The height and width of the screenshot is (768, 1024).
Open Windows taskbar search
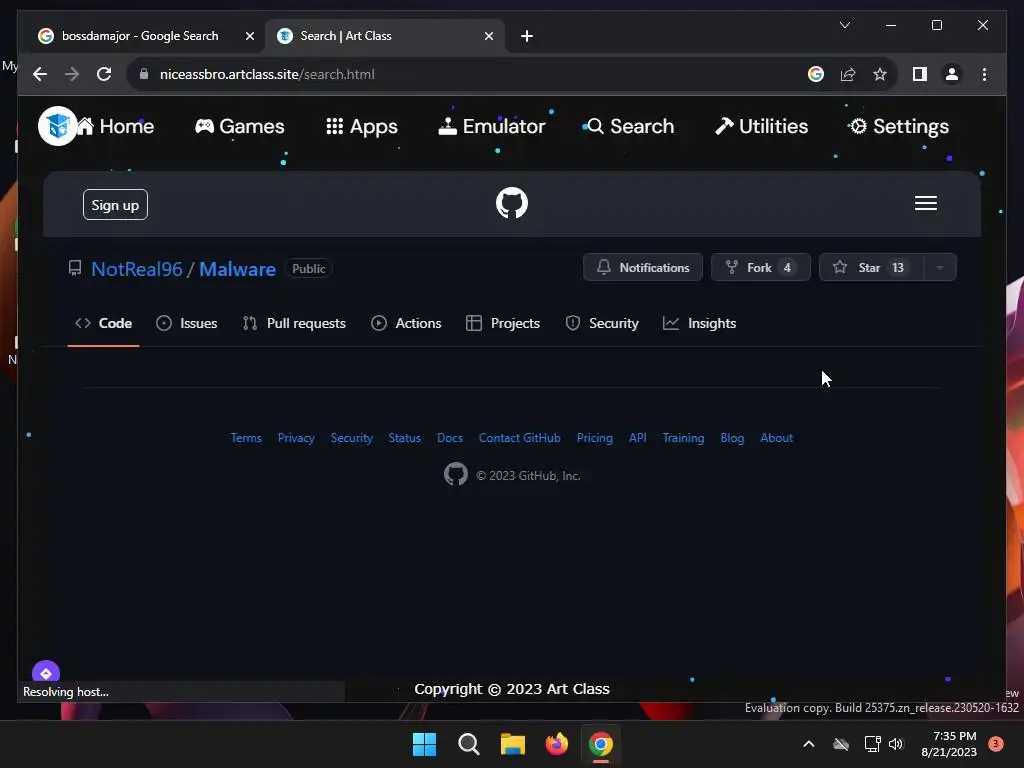pos(469,744)
